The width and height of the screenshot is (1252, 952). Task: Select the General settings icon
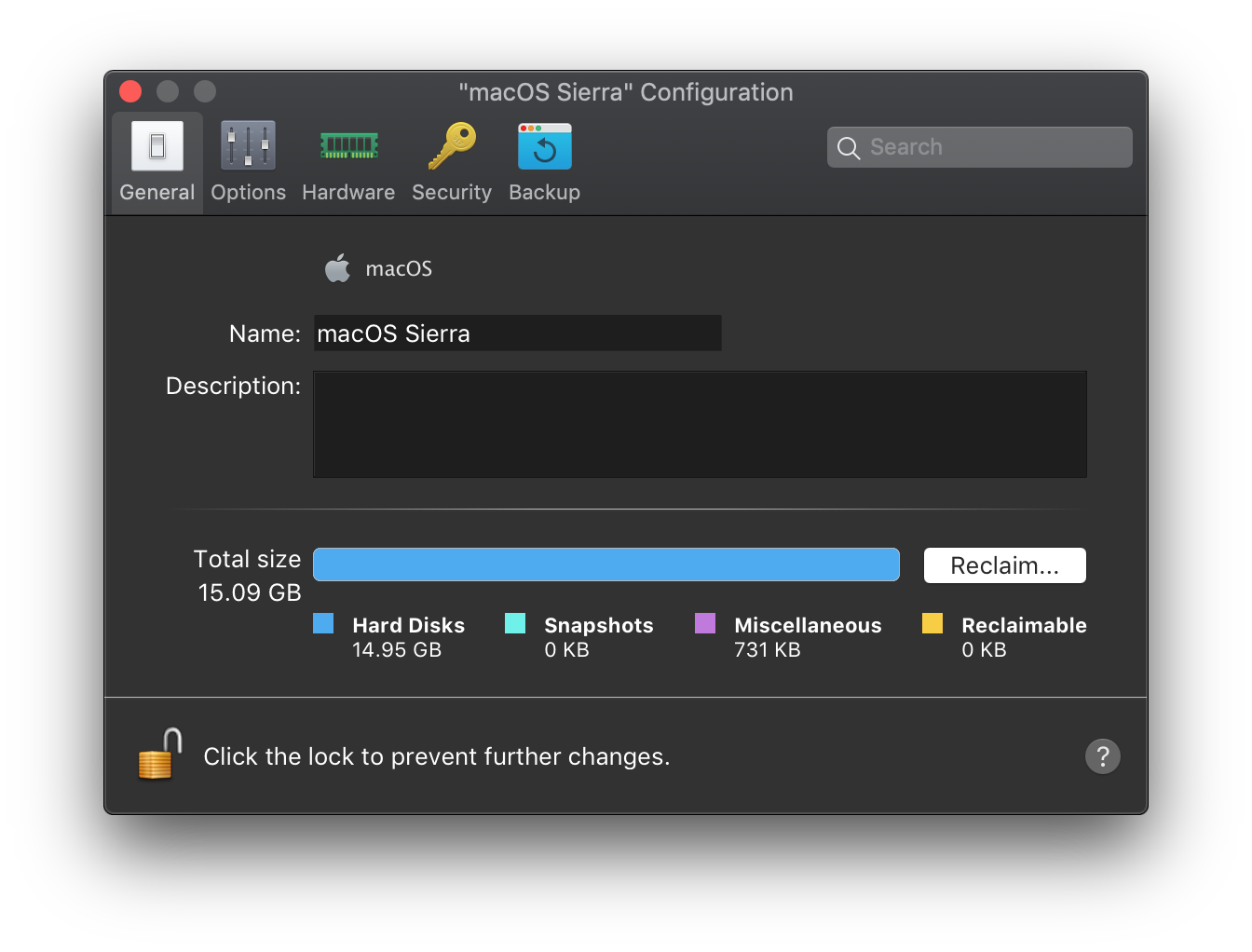156,145
